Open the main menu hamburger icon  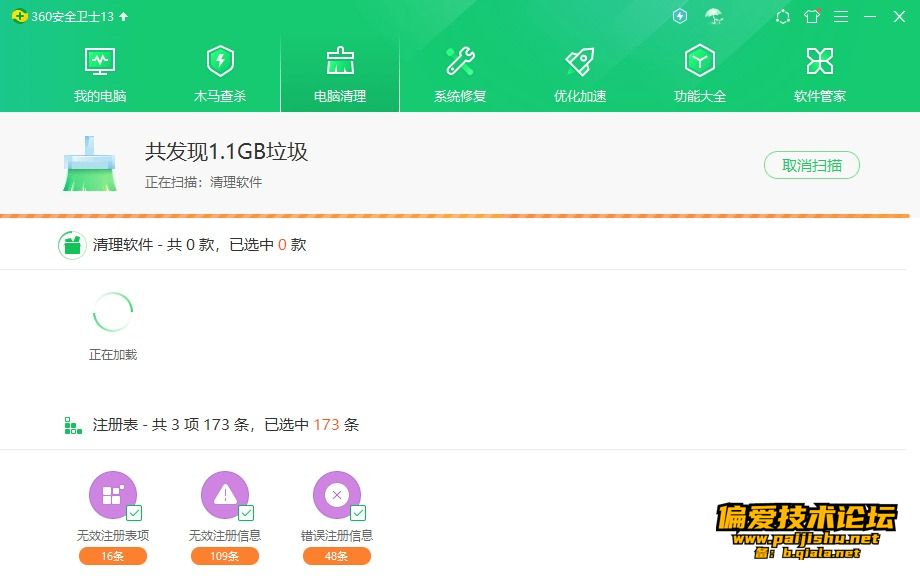(841, 17)
